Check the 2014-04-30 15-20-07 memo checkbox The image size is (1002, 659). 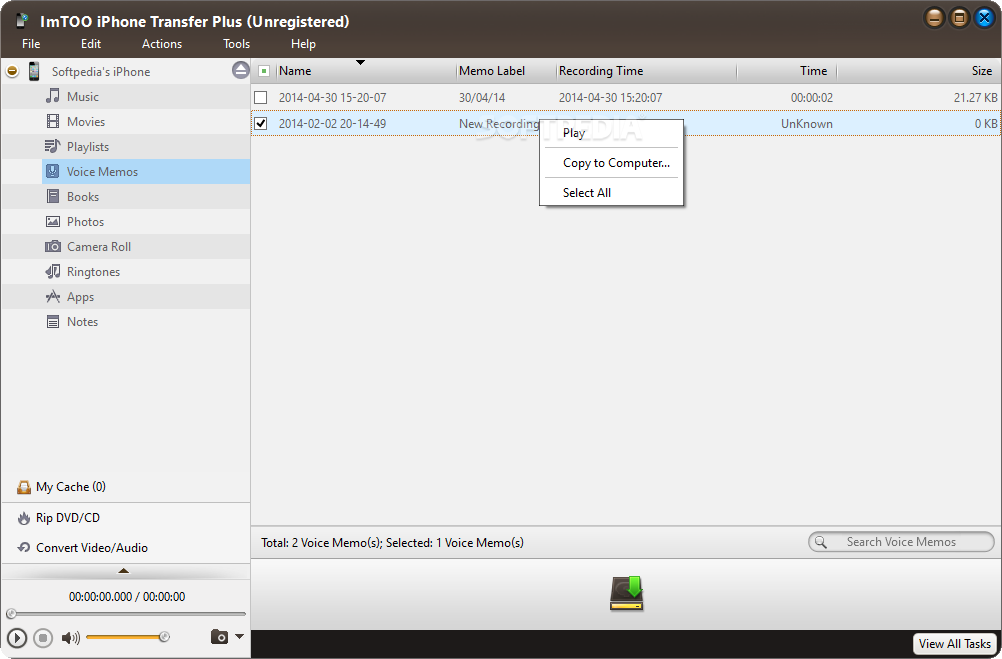(261, 97)
